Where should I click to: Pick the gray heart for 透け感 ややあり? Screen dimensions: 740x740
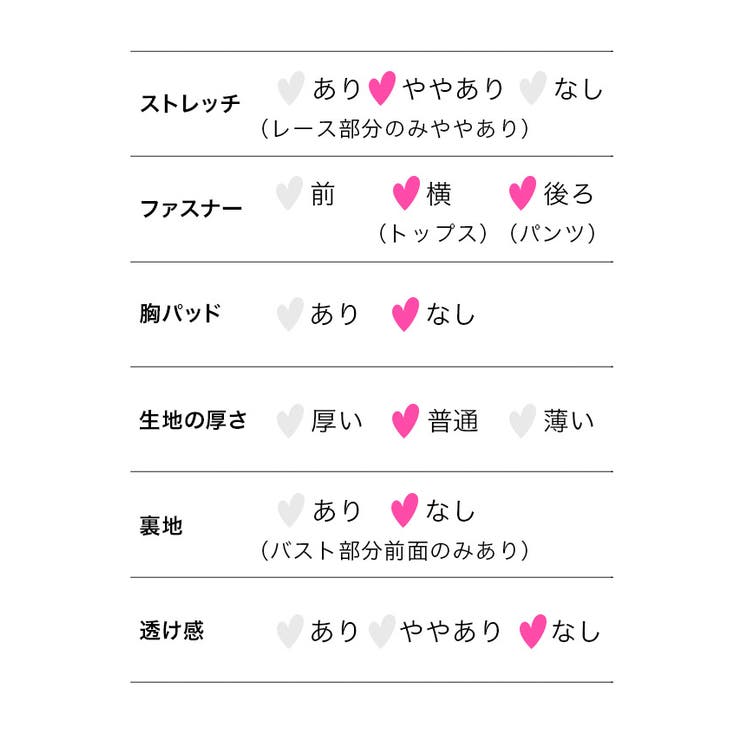point(380,631)
